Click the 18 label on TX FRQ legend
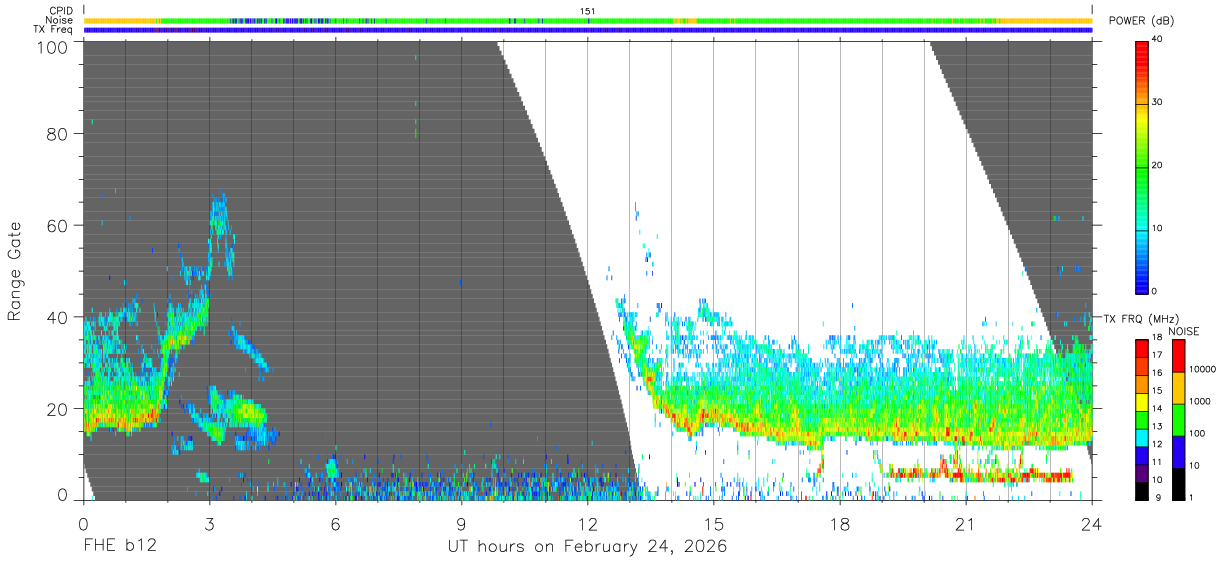The image size is (1228, 567). pyautogui.click(x=1158, y=338)
